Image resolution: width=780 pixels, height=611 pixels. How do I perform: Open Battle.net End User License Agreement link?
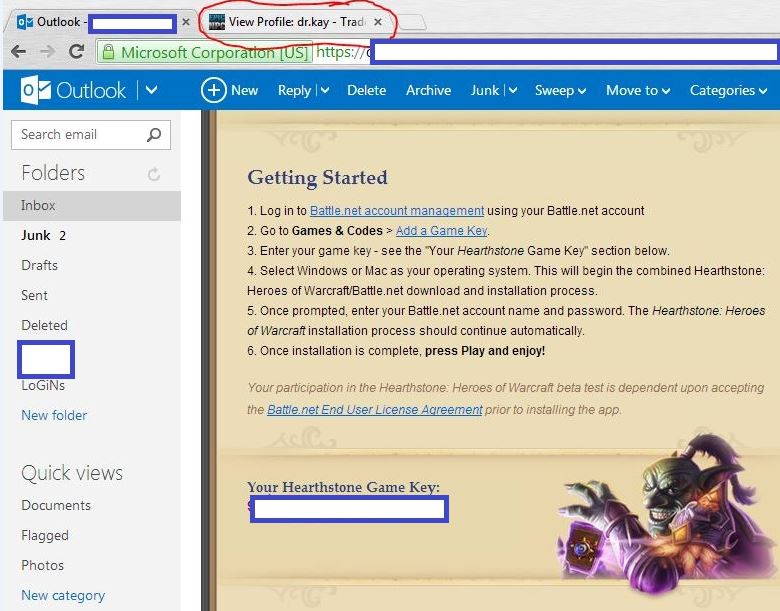(375, 409)
